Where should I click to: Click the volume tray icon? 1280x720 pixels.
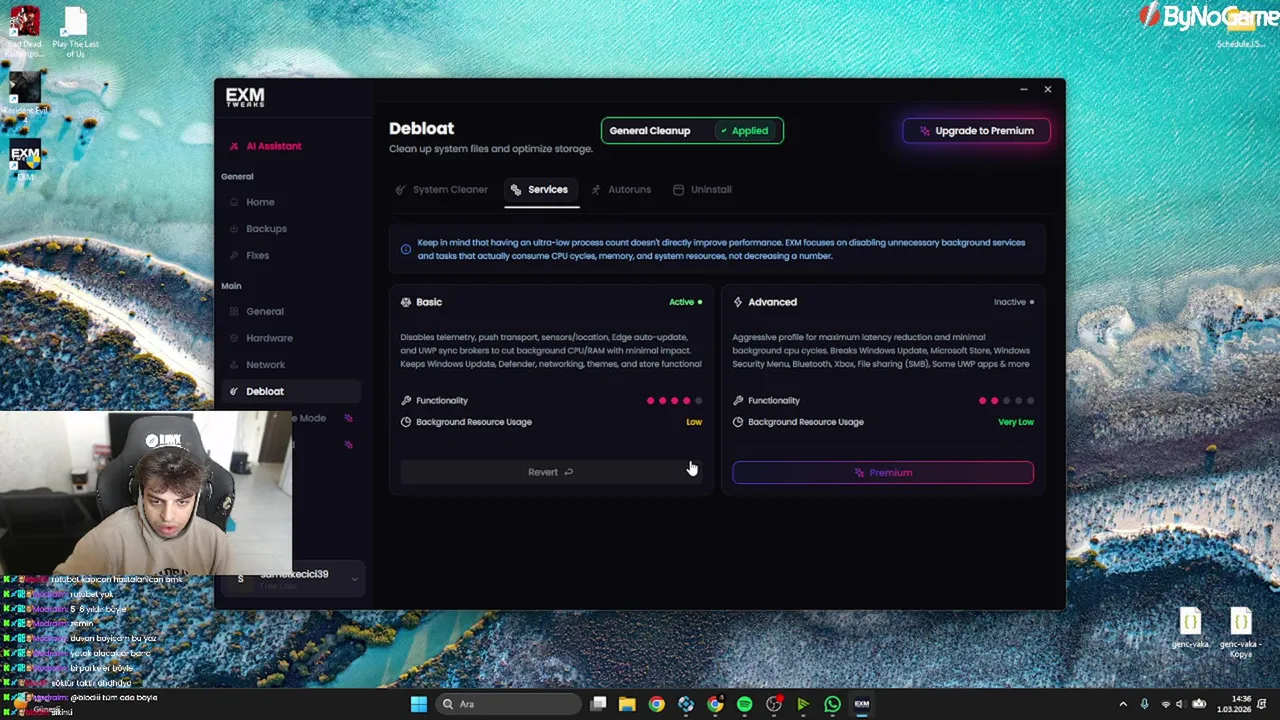[x=1181, y=704]
